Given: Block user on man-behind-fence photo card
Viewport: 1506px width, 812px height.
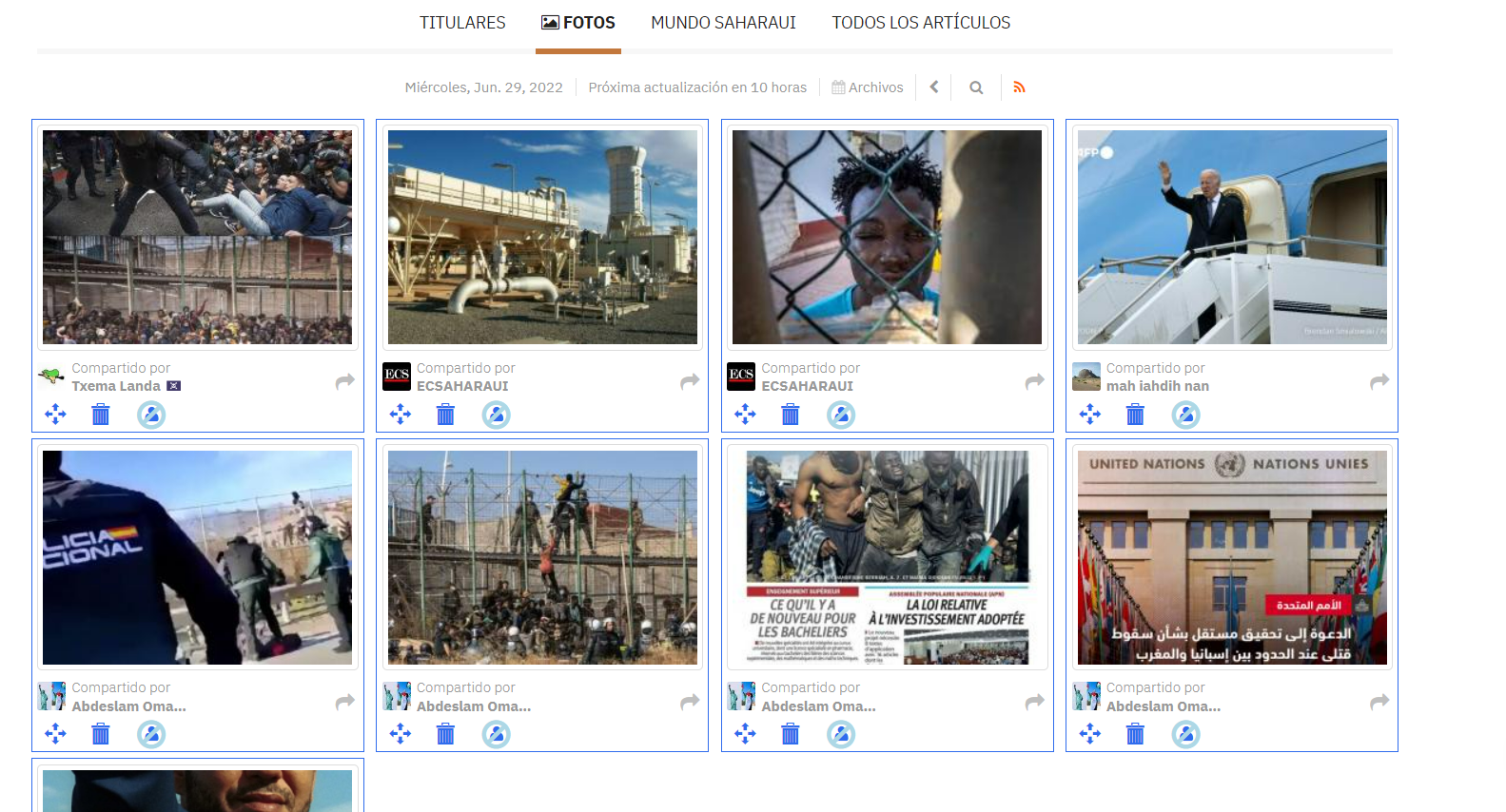Looking at the screenshot, I should click(x=841, y=415).
